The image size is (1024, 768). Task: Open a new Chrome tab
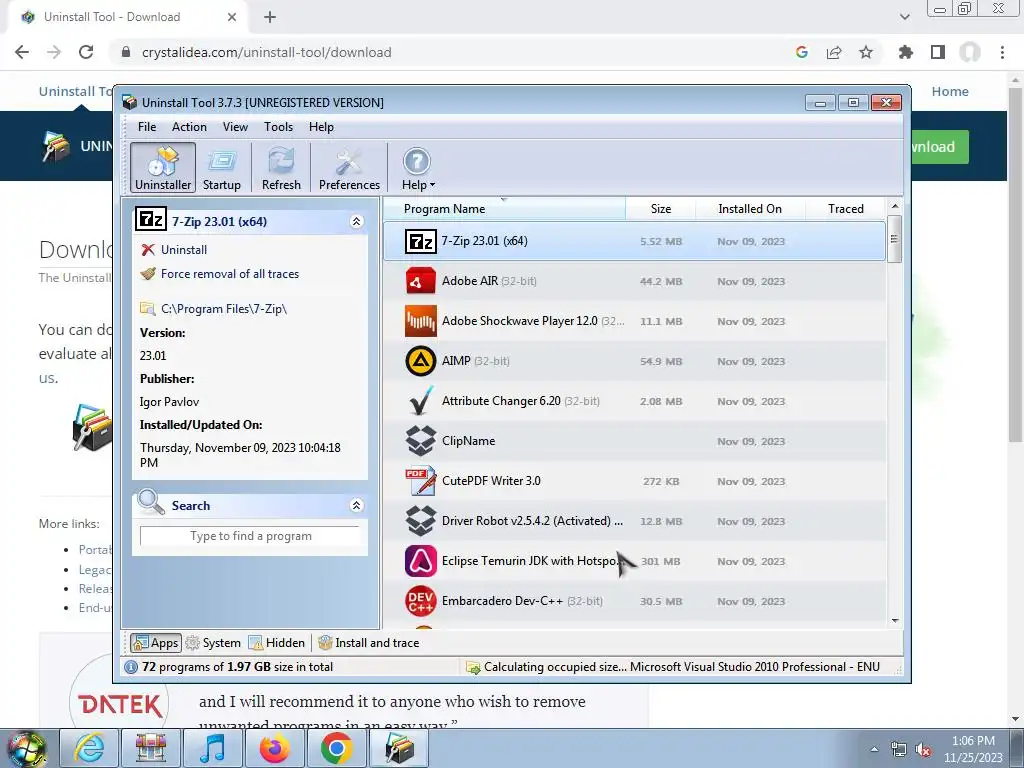point(270,17)
